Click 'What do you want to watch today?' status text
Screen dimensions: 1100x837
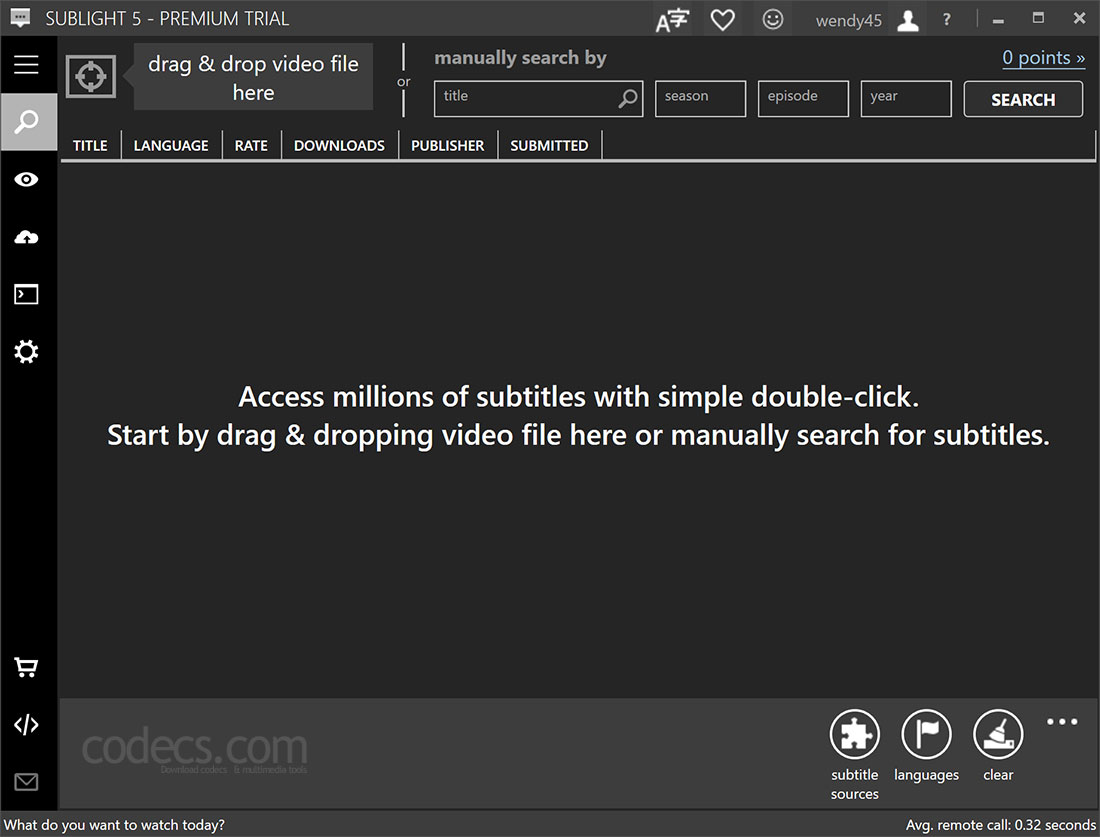pos(114,824)
